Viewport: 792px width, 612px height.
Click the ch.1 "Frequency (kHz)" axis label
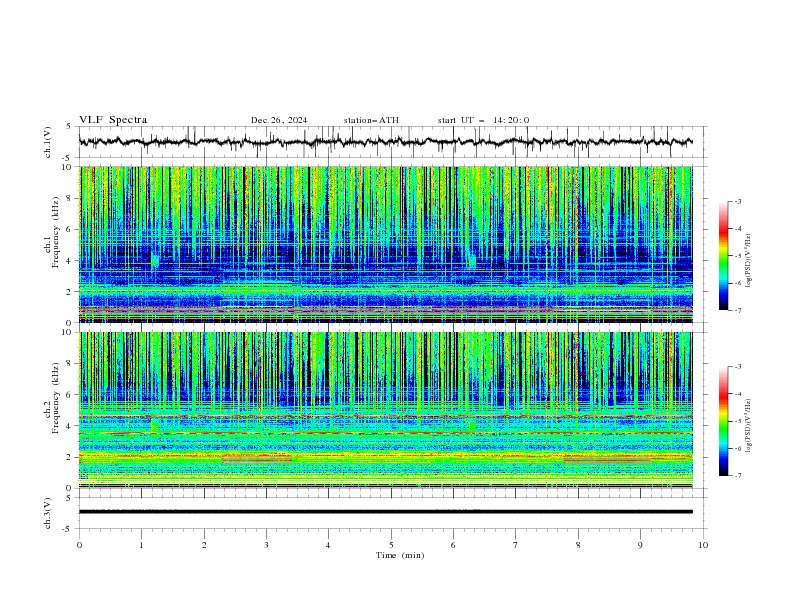tap(57, 232)
